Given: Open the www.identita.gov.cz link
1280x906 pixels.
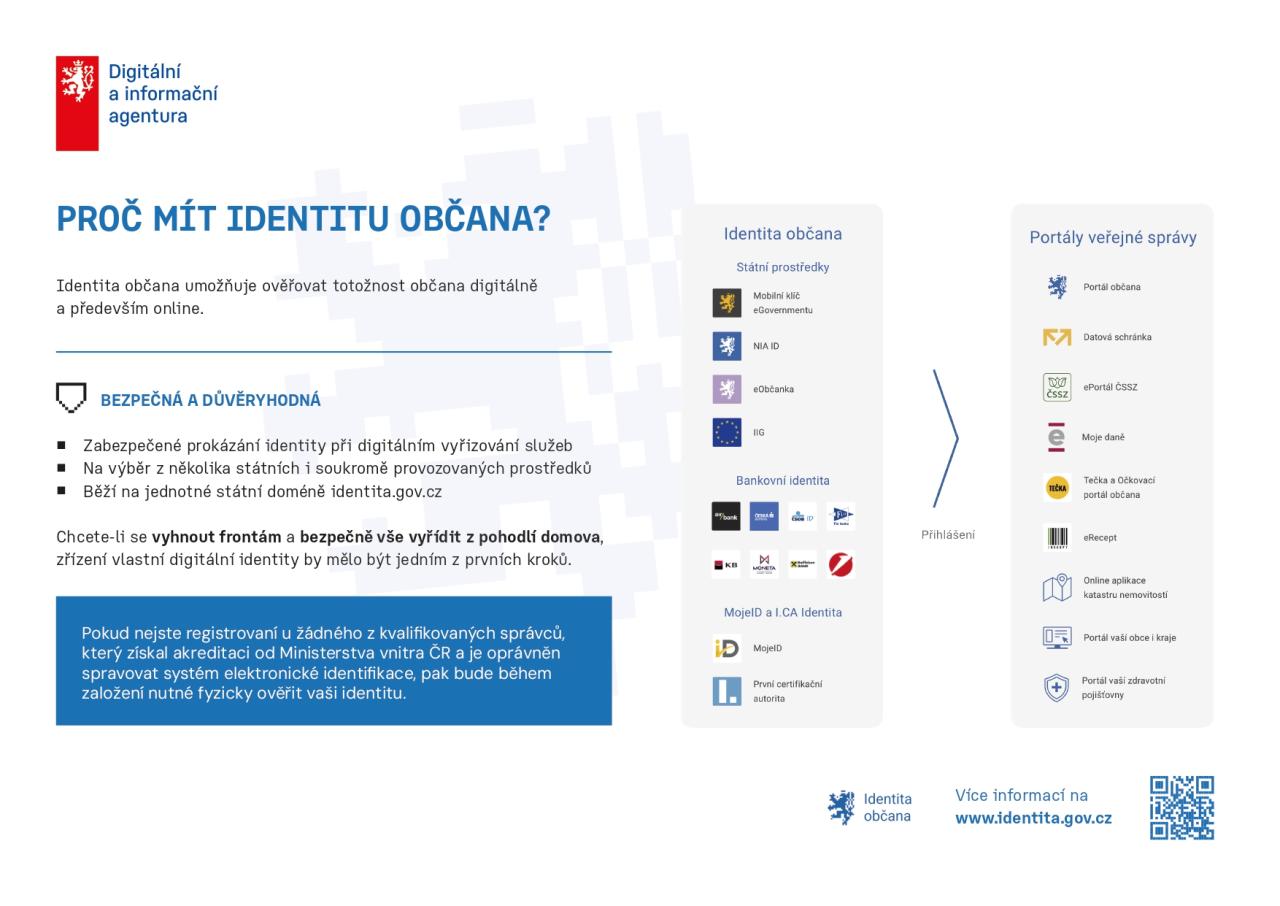Looking at the screenshot, I should 1033,818.
